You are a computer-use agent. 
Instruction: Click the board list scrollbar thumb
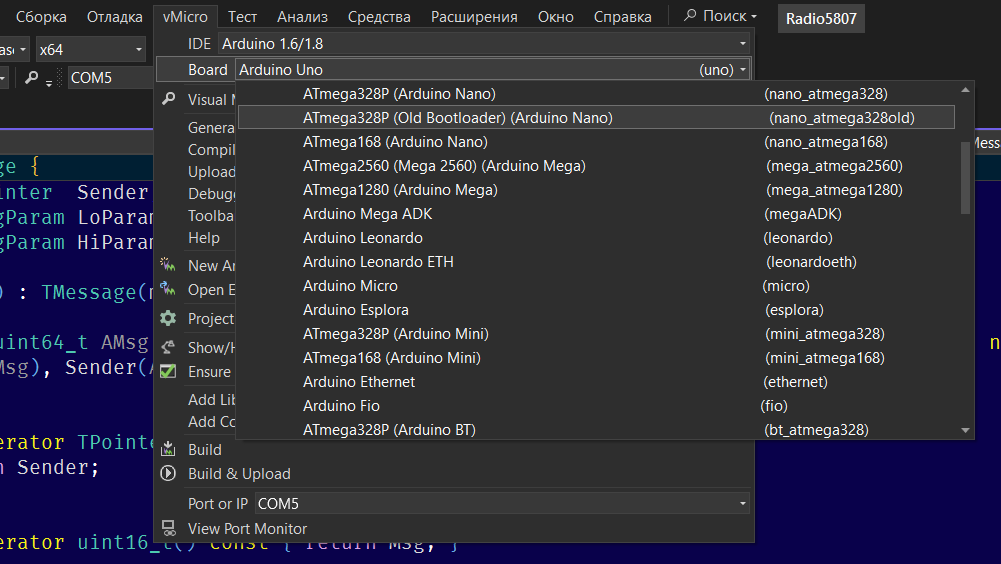[x=965, y=178]
